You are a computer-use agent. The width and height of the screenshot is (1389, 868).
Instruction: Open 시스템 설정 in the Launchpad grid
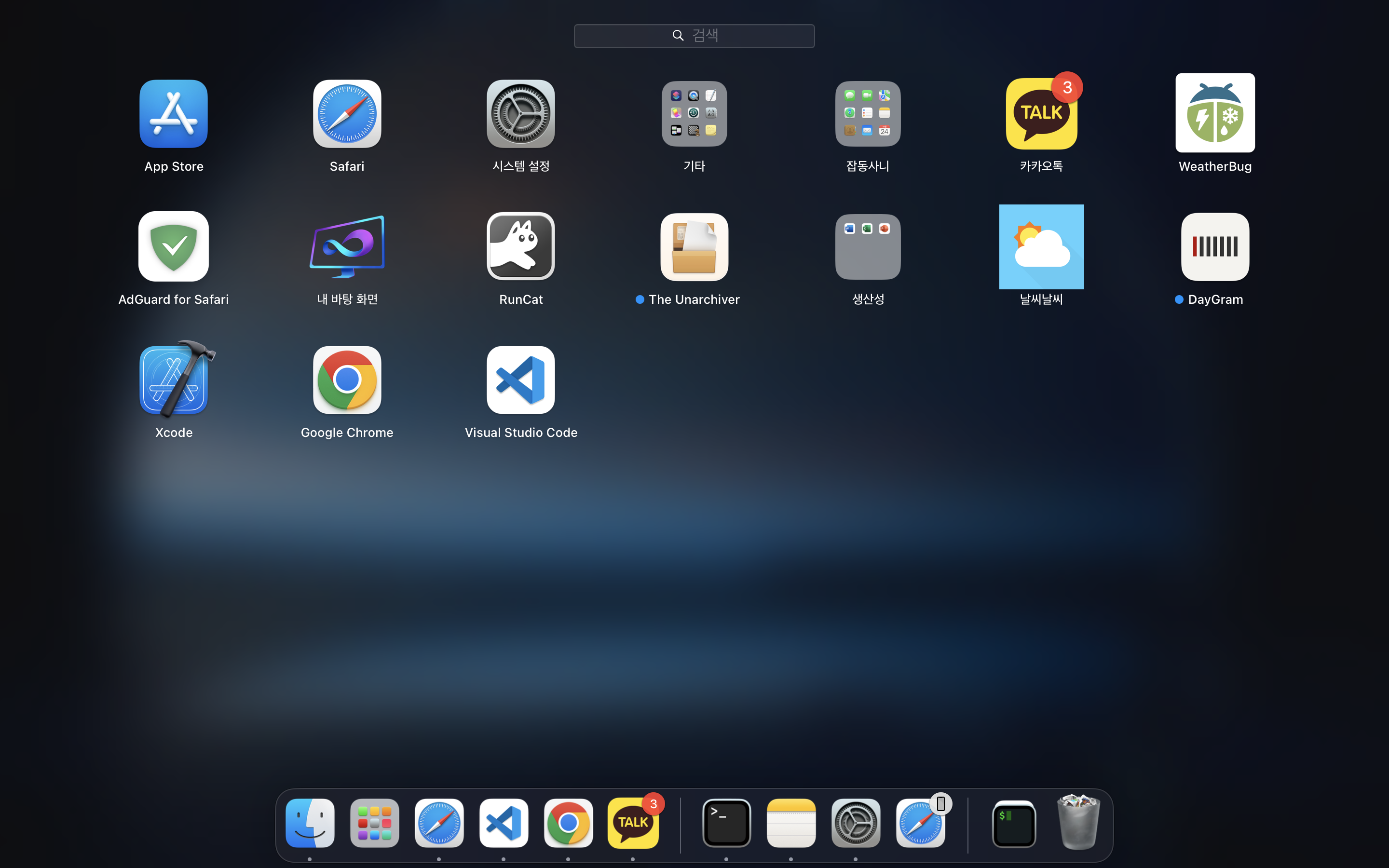pos(520,114)
